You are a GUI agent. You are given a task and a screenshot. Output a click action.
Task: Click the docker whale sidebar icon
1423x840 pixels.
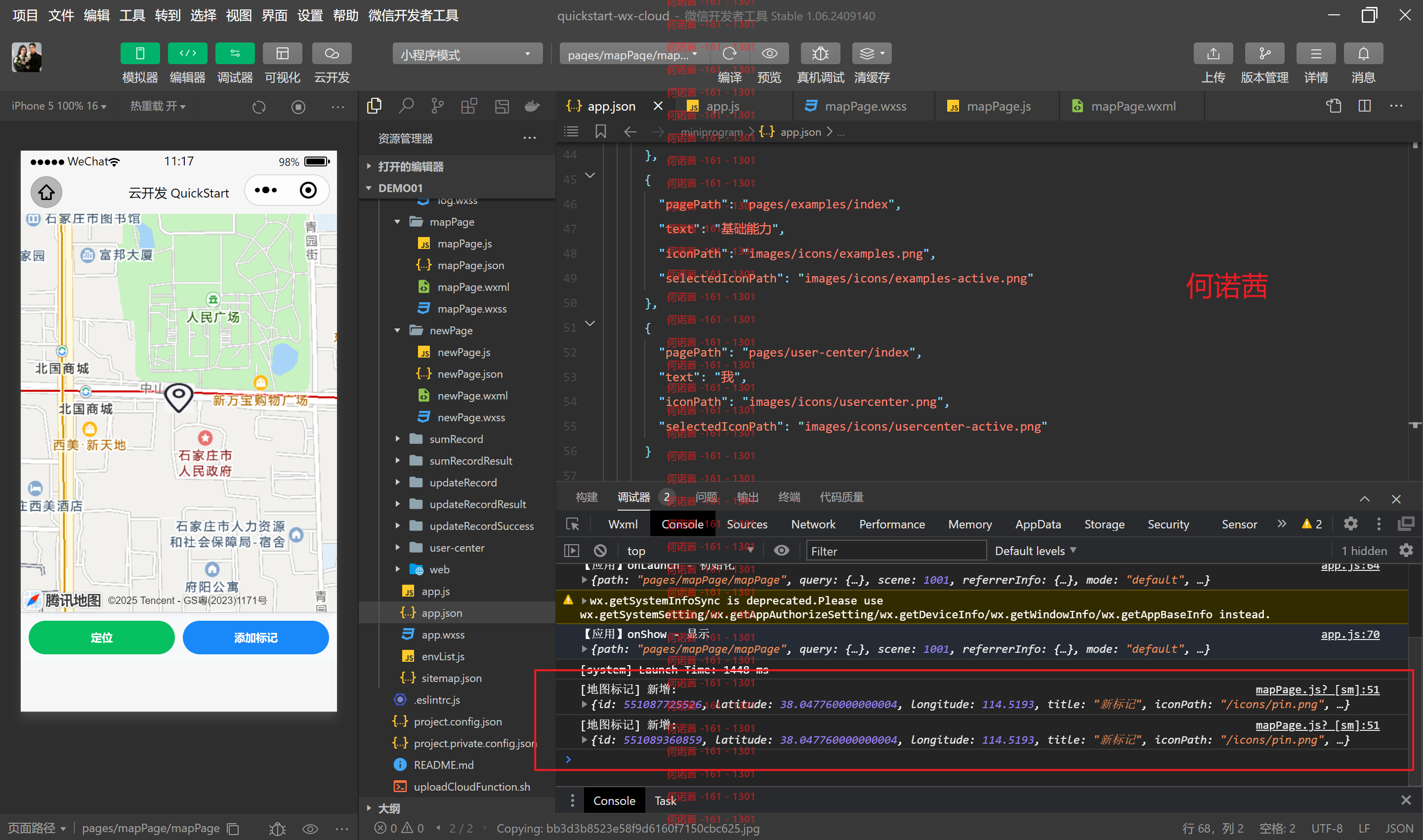532,106
